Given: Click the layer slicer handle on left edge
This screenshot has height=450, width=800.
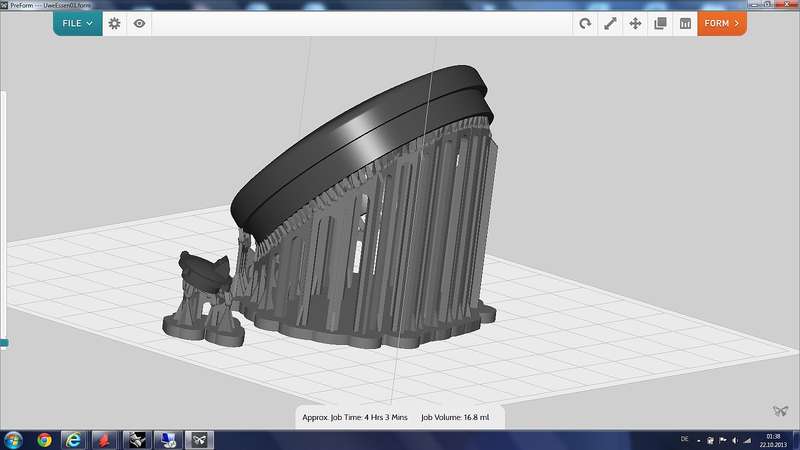Looking at the screenshot, I should [x=4, y=343].
